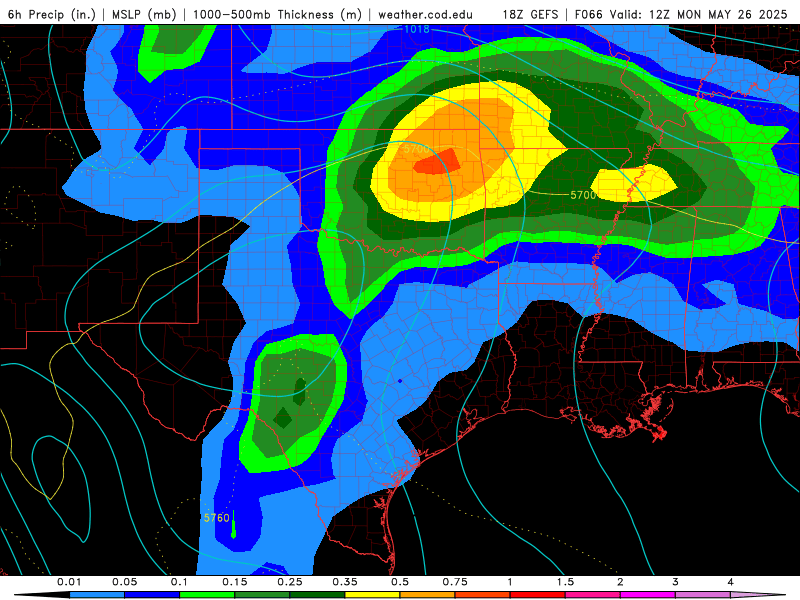Select the 3–4 legend swatch

pyautogui.click(x=703, y=594)
